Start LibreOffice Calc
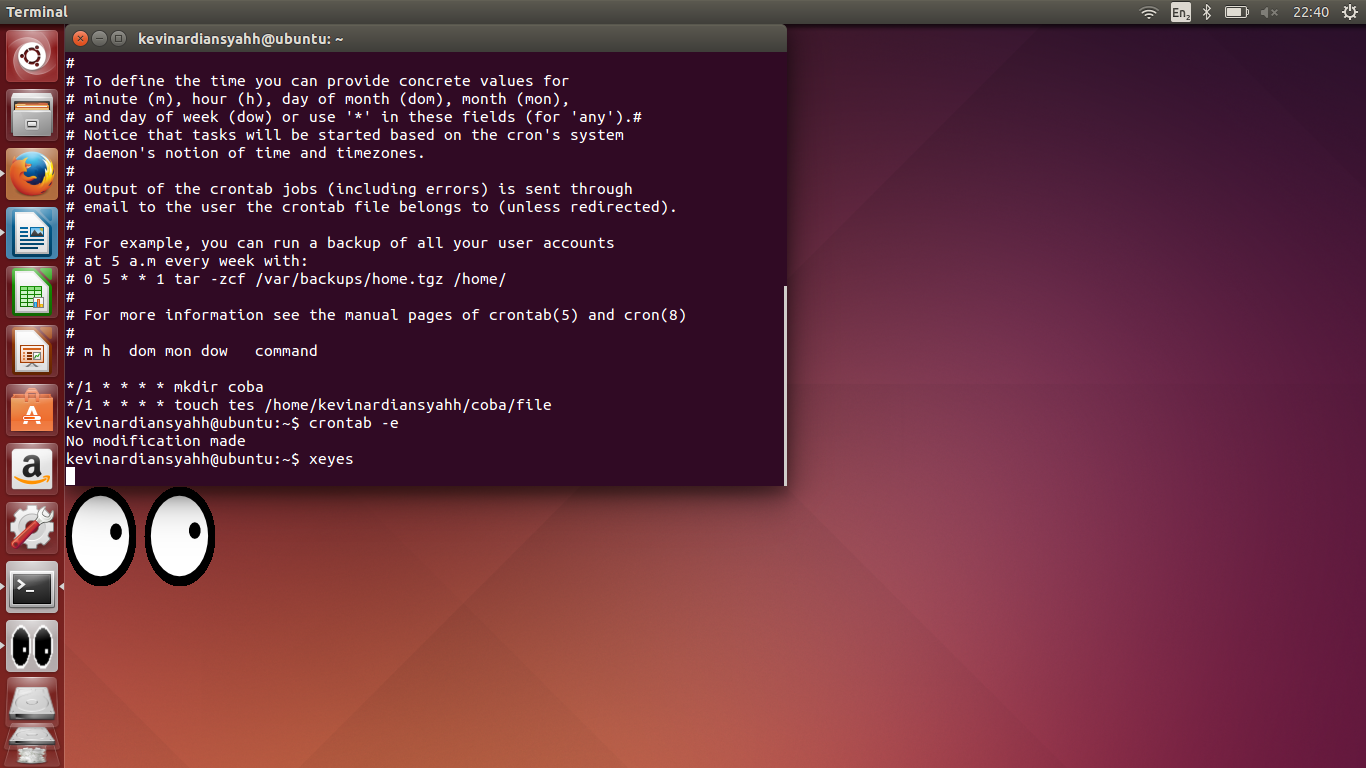Viewport: 1366px width, 768px height. [32, 290]
